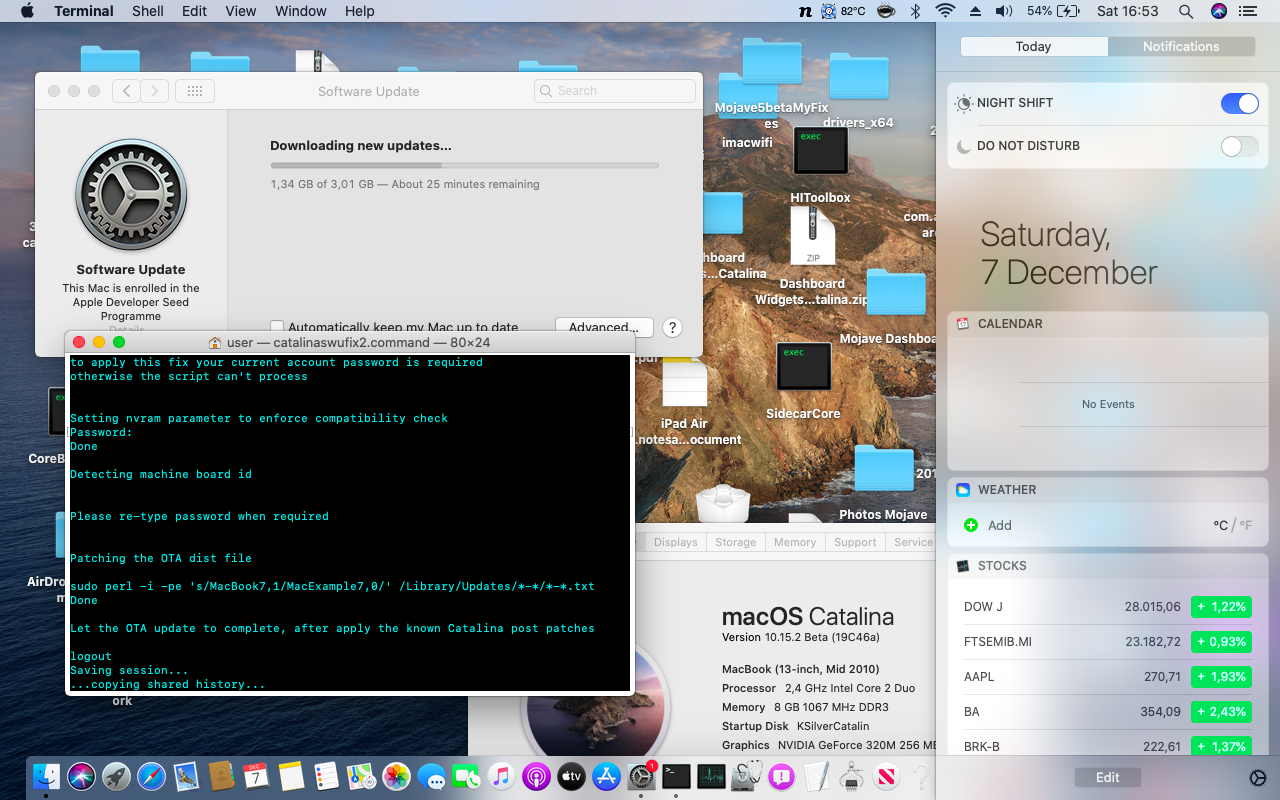
Task: Open System Preferences icon with badge
Action: 641,776
